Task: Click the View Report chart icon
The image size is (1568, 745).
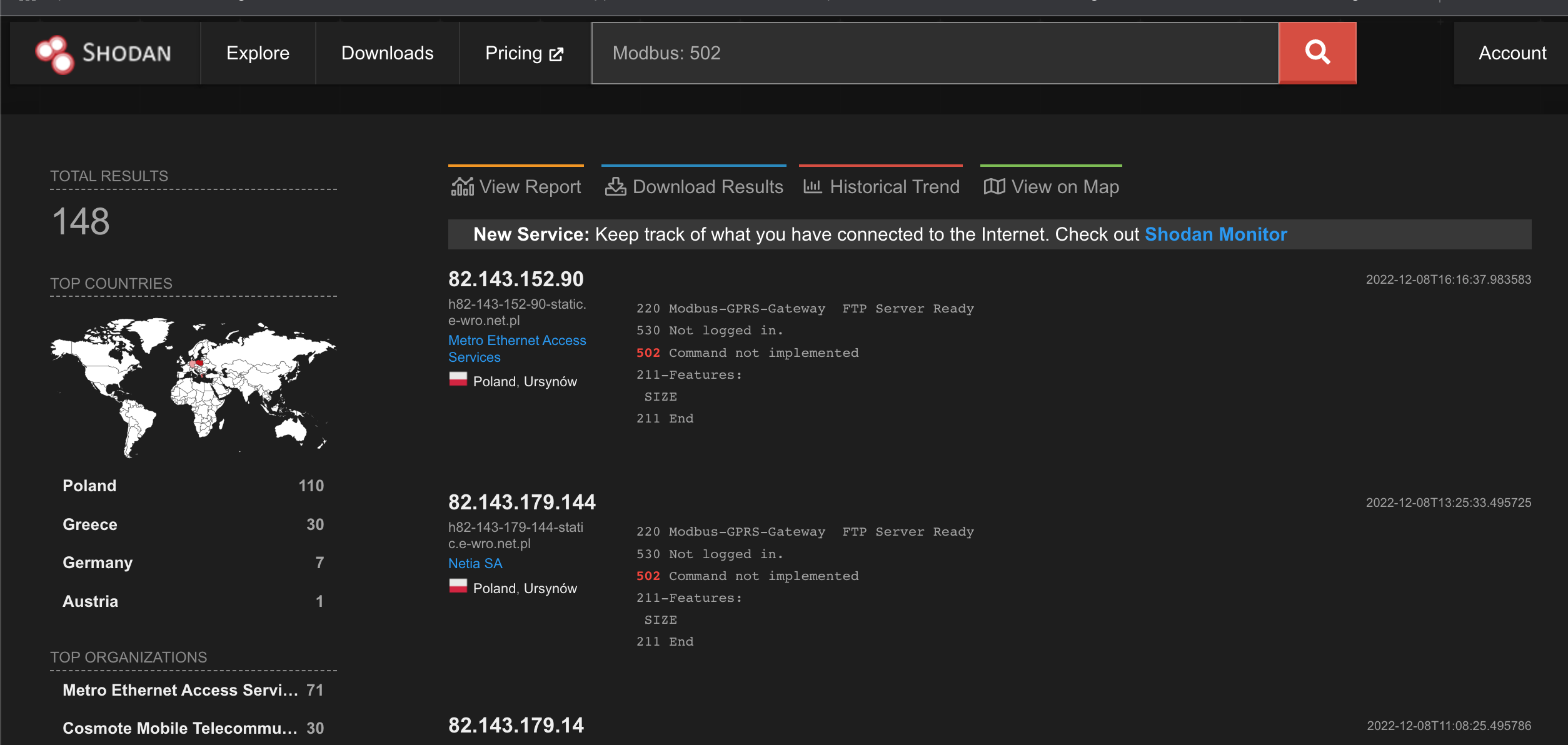Action: point(462,186)
